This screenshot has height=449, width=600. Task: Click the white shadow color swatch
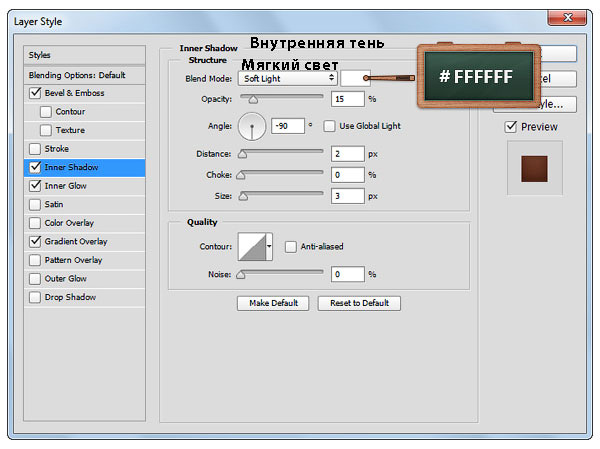pyautogui.click(x=352, y=78)
